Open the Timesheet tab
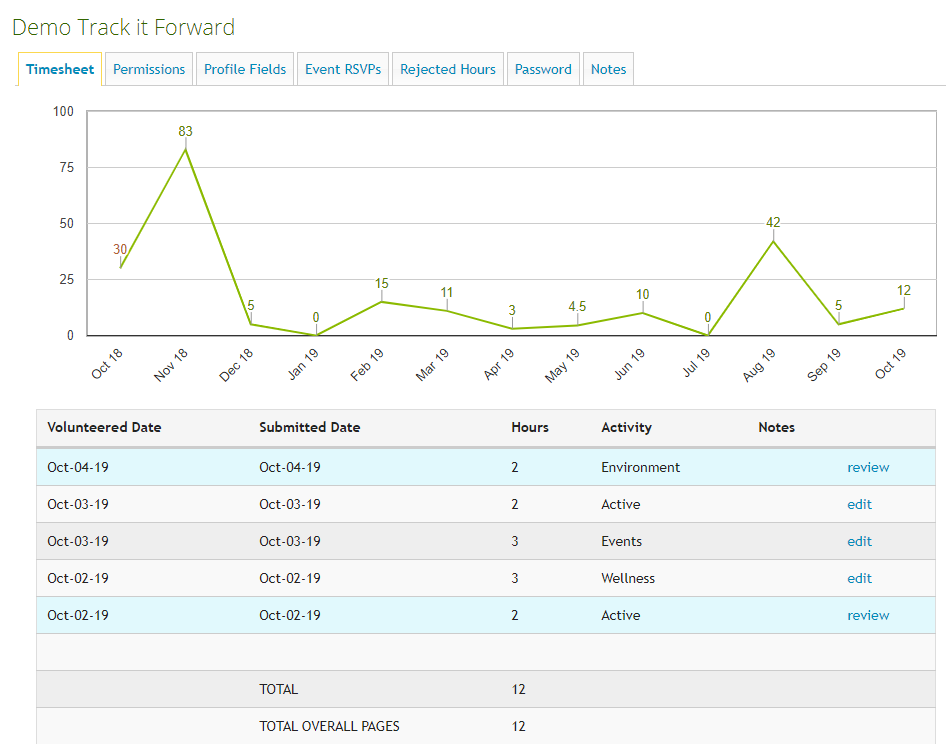Image resolution: width=946 pixels, height=744 pixels. coord(60,69)
